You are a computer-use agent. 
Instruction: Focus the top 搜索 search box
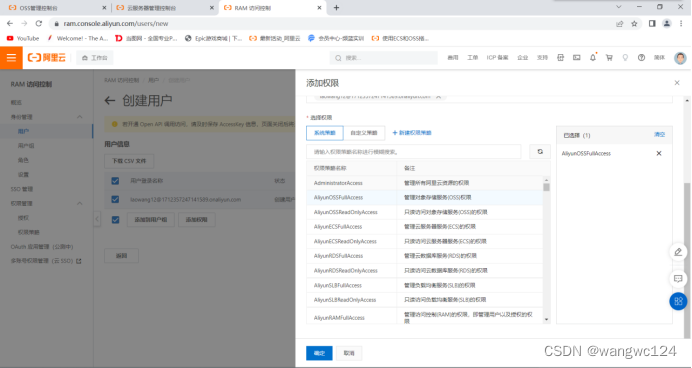384,58
